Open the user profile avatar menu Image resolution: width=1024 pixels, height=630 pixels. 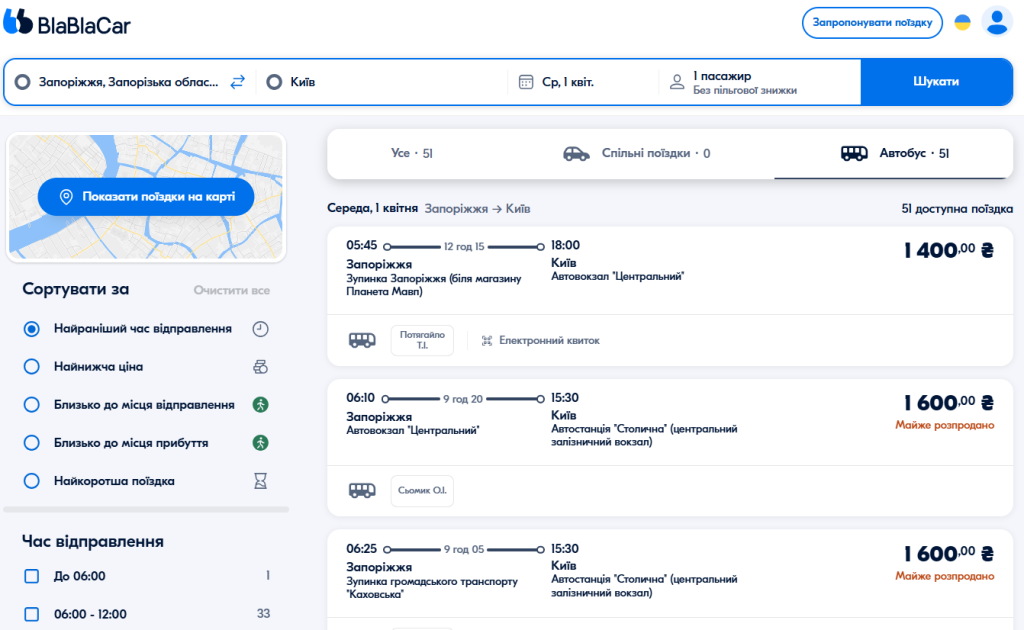(996, 22)
